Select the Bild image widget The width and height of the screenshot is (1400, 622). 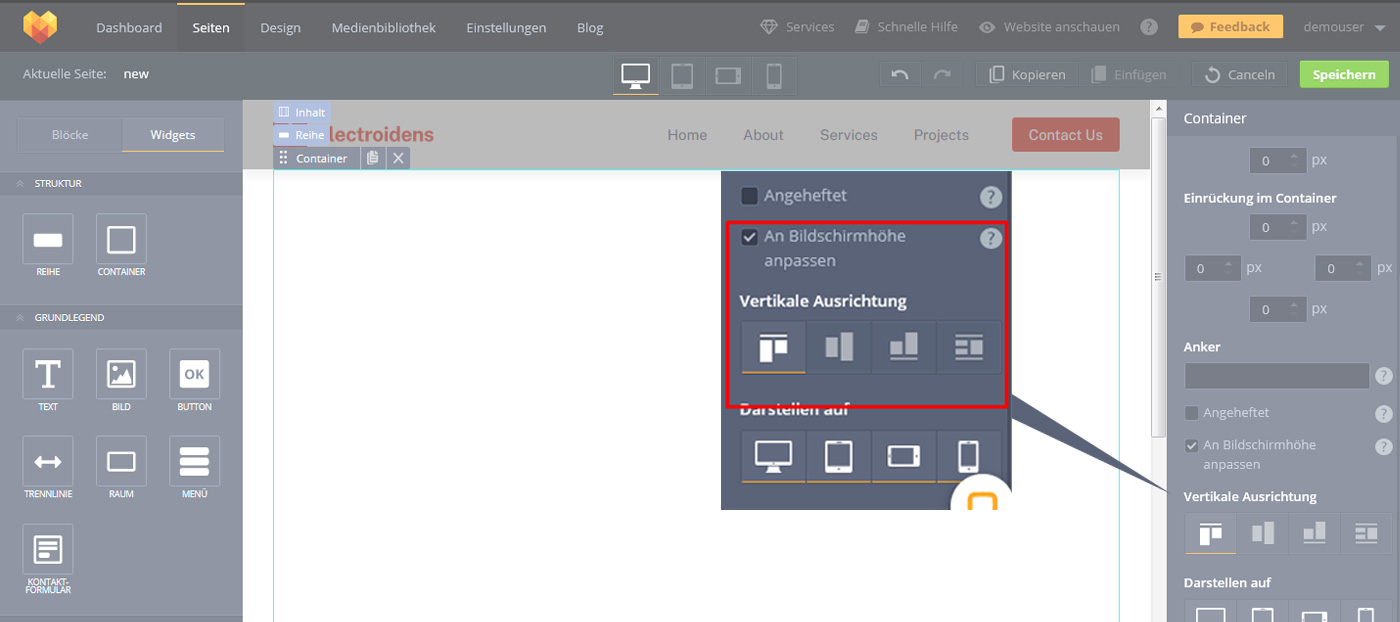click(121, 375)
